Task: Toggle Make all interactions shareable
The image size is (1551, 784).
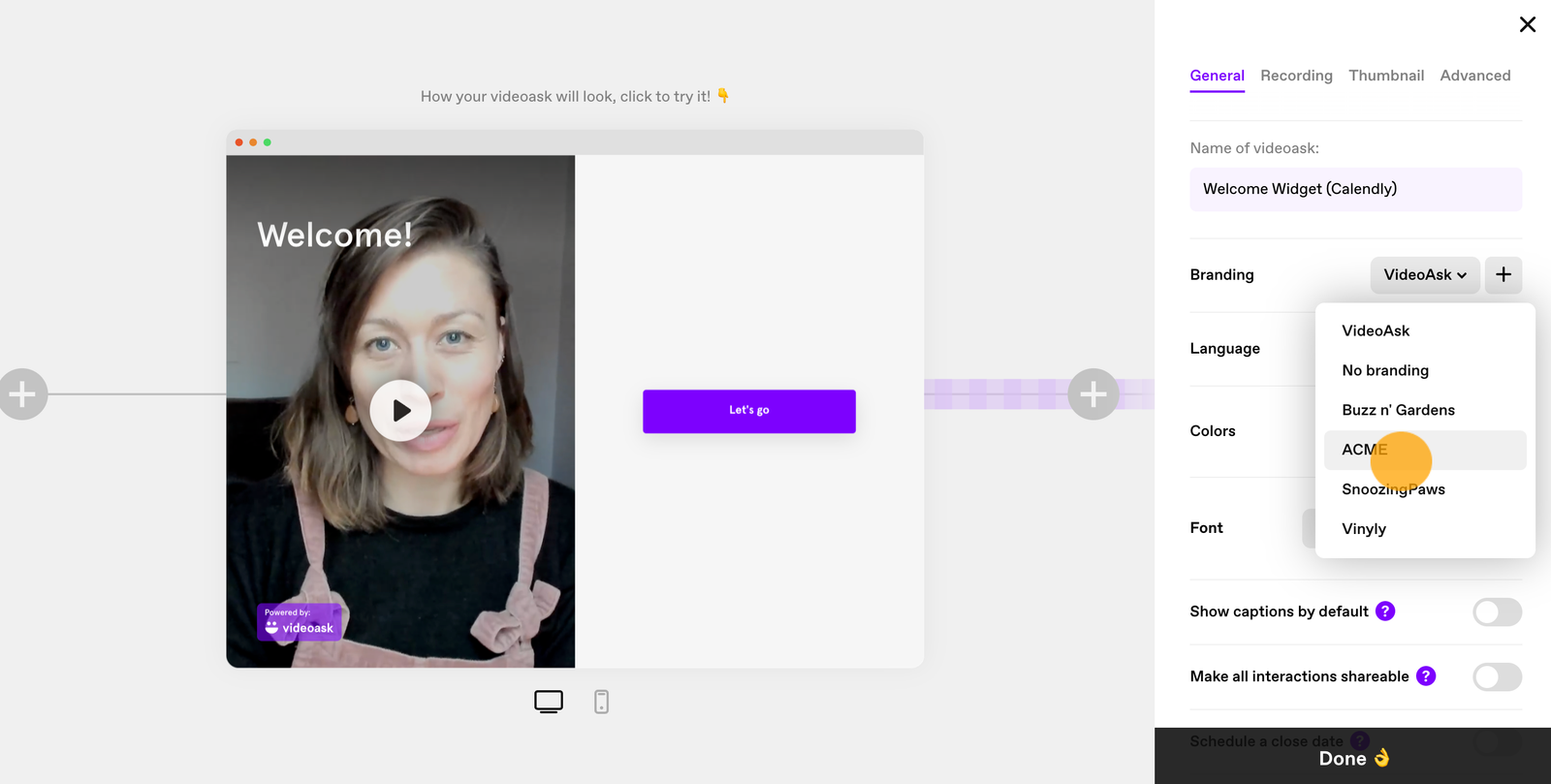Action: click(1498, 677)
